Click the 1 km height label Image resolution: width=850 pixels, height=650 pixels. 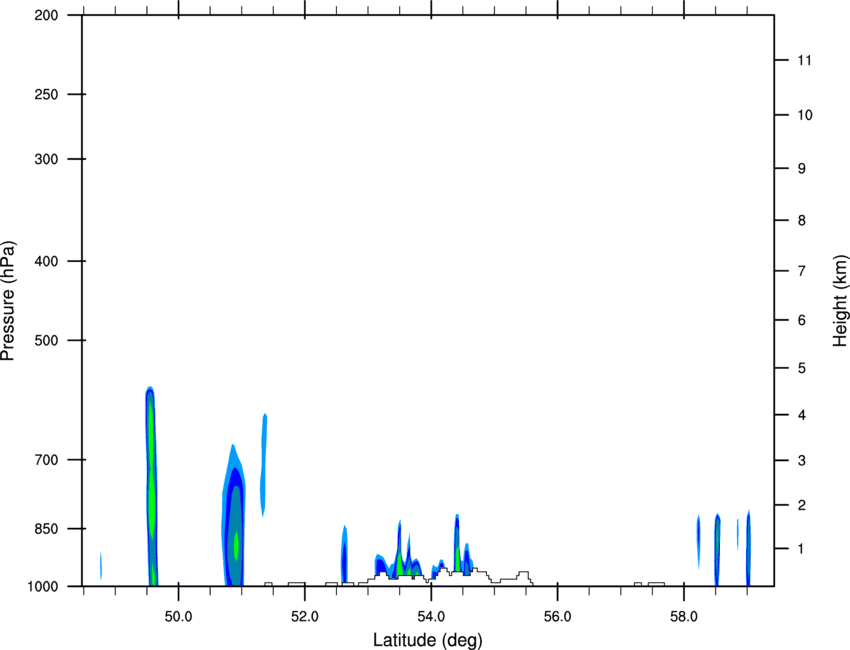802,549
